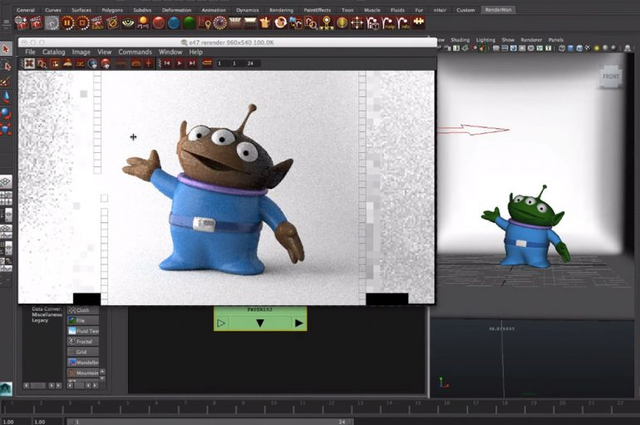Click the pause render shelf icon

coord(67,23)
